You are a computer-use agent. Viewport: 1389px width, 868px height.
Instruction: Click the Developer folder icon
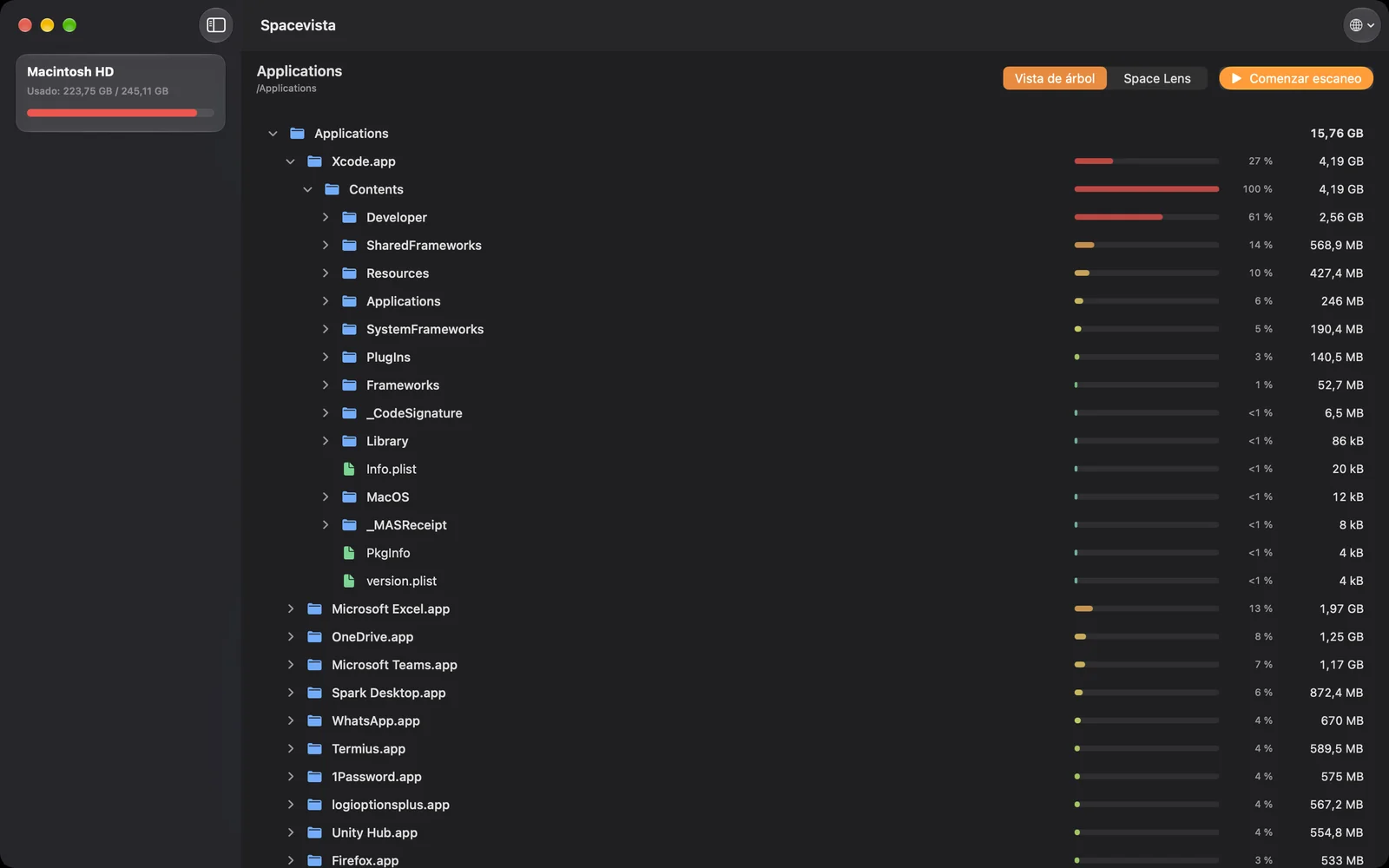(x=349, y=217)
